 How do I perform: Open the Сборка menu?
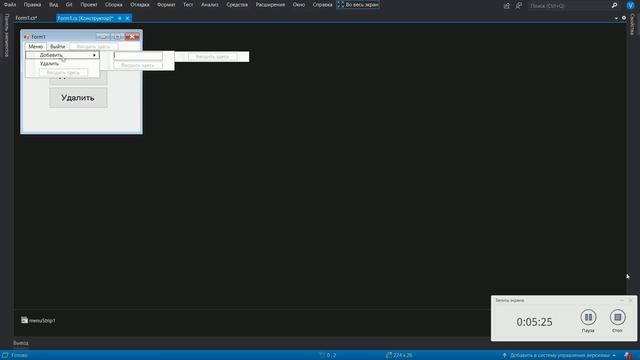tap(113, 5)
